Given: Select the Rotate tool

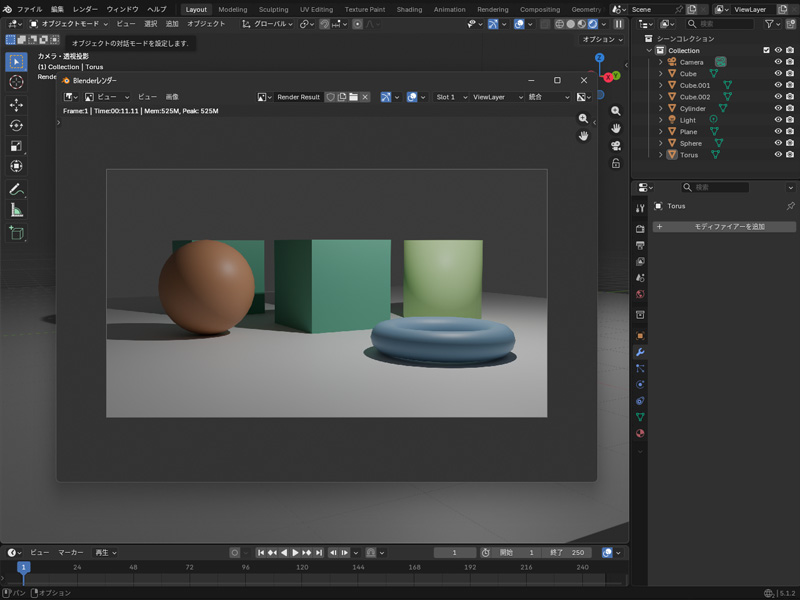Looking at the screenshot, I should click(16, 126).
